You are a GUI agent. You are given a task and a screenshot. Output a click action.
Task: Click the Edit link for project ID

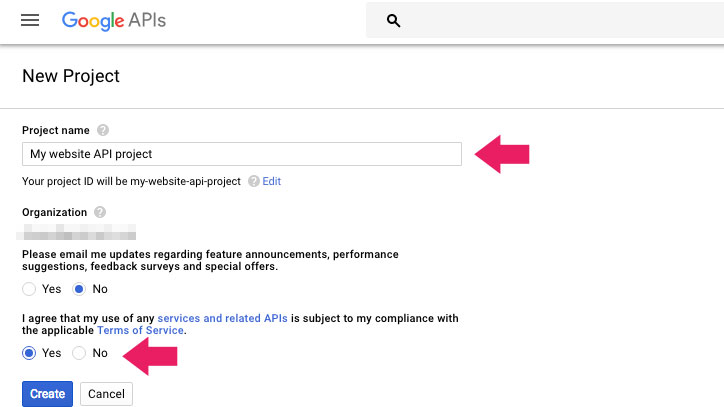(272, 182)
